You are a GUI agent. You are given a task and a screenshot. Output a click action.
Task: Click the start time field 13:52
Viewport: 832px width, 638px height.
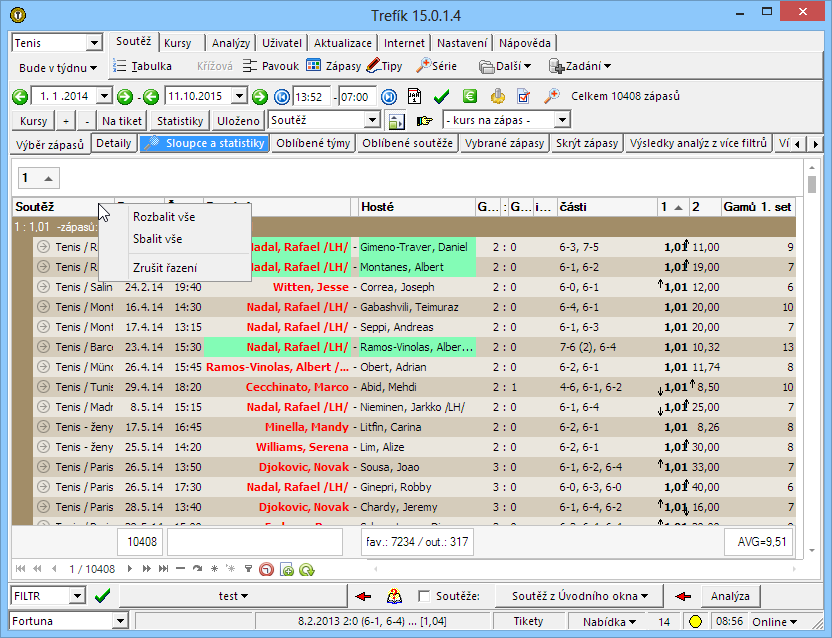click(x=311, y=97)
